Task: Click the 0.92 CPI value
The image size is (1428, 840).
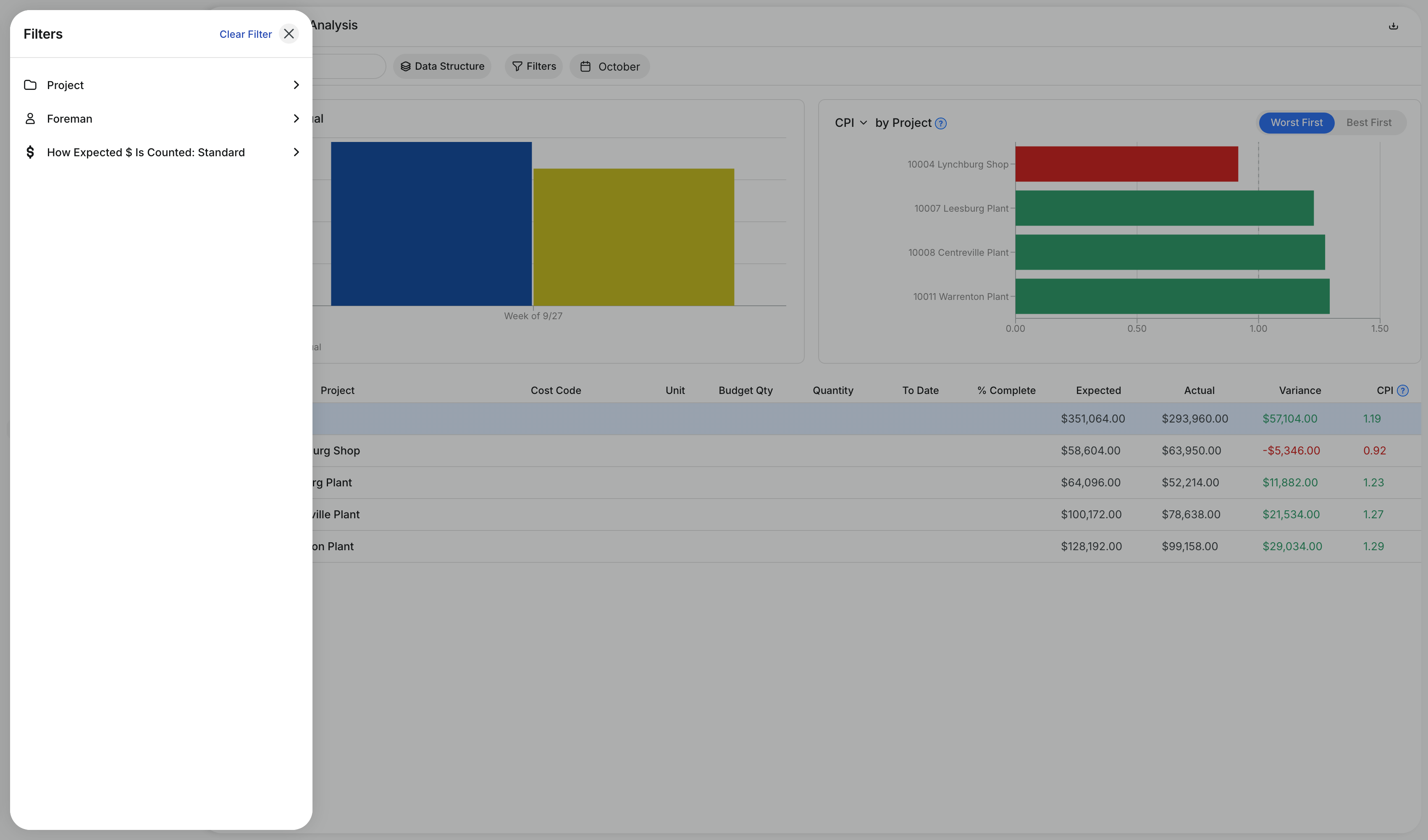Action: point(1374,451)
